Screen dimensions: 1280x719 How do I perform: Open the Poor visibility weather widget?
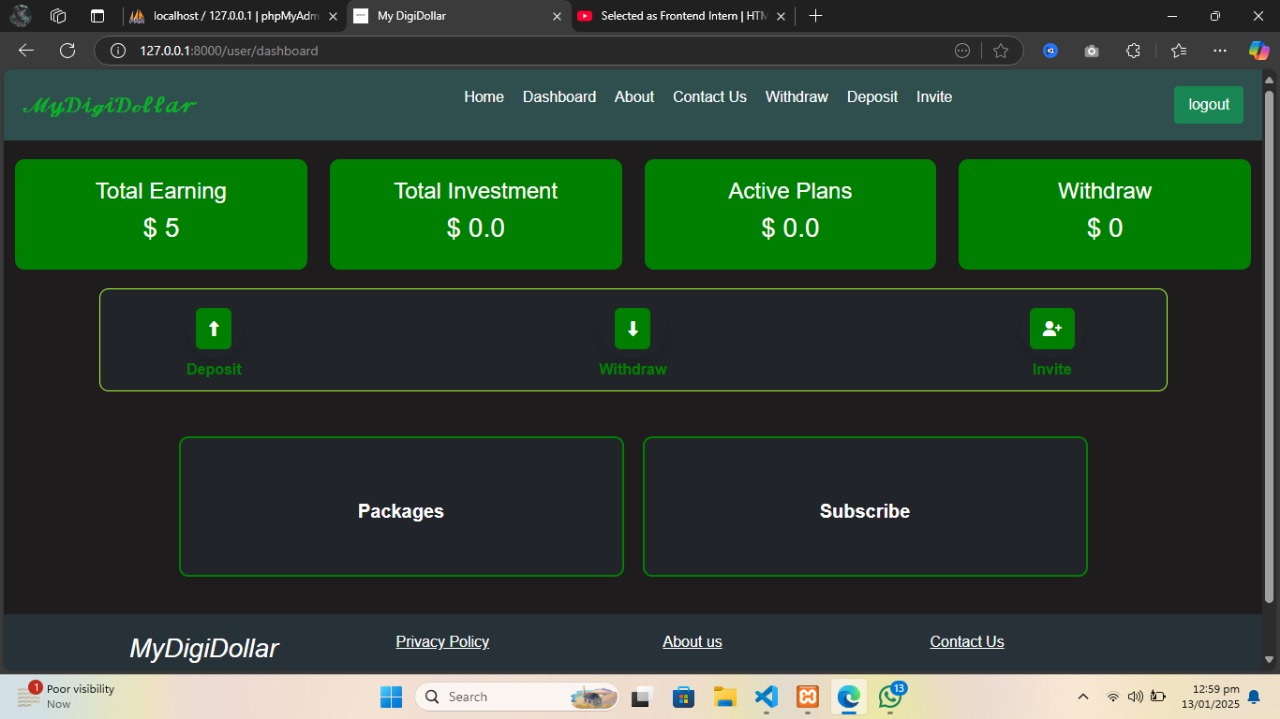(x=66, y=696)
